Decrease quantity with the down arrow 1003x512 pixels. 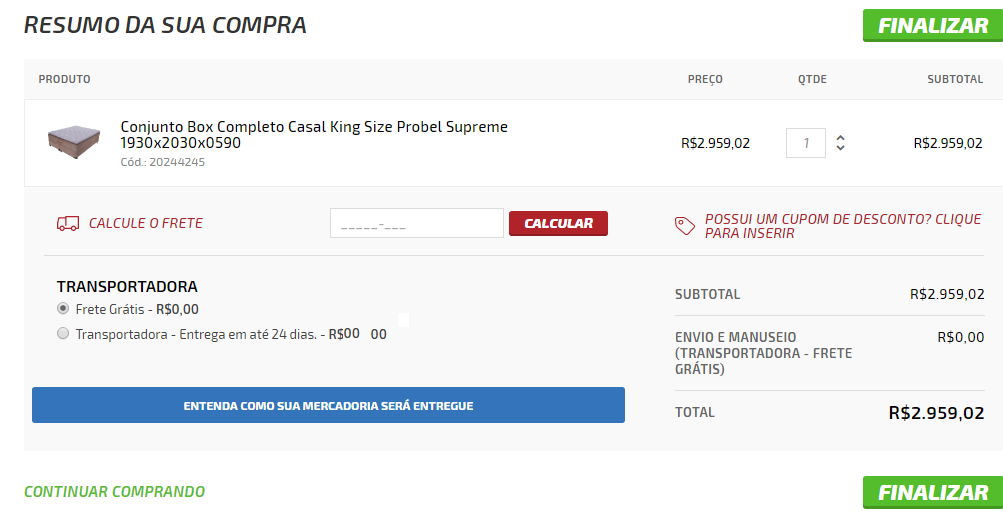coord(840,148)
